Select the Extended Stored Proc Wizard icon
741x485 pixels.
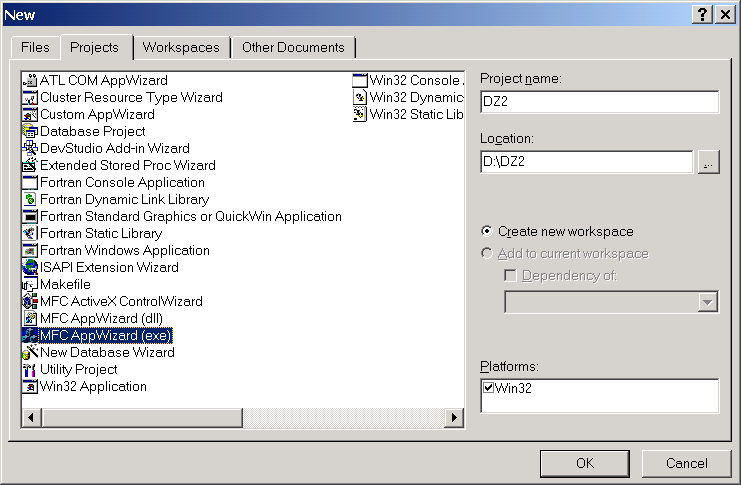click(30, 165)
